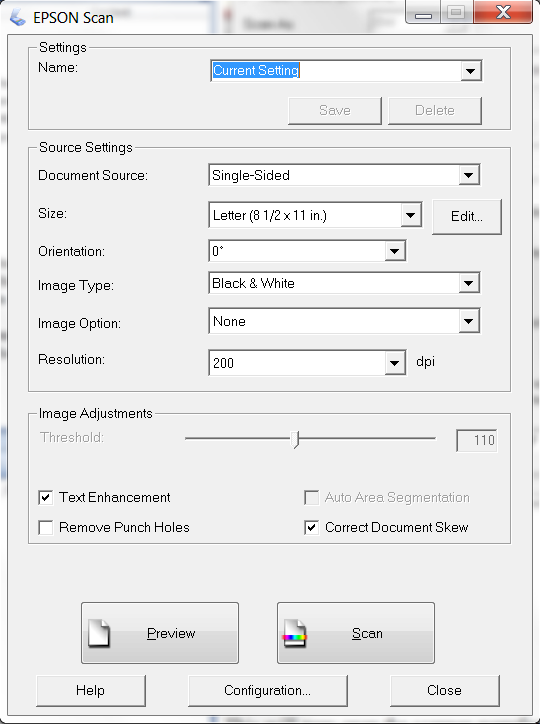This screenshot has width=540, height=724.
Task: Click the EPSON Scan title bar icon
Action: pos(18,18)
